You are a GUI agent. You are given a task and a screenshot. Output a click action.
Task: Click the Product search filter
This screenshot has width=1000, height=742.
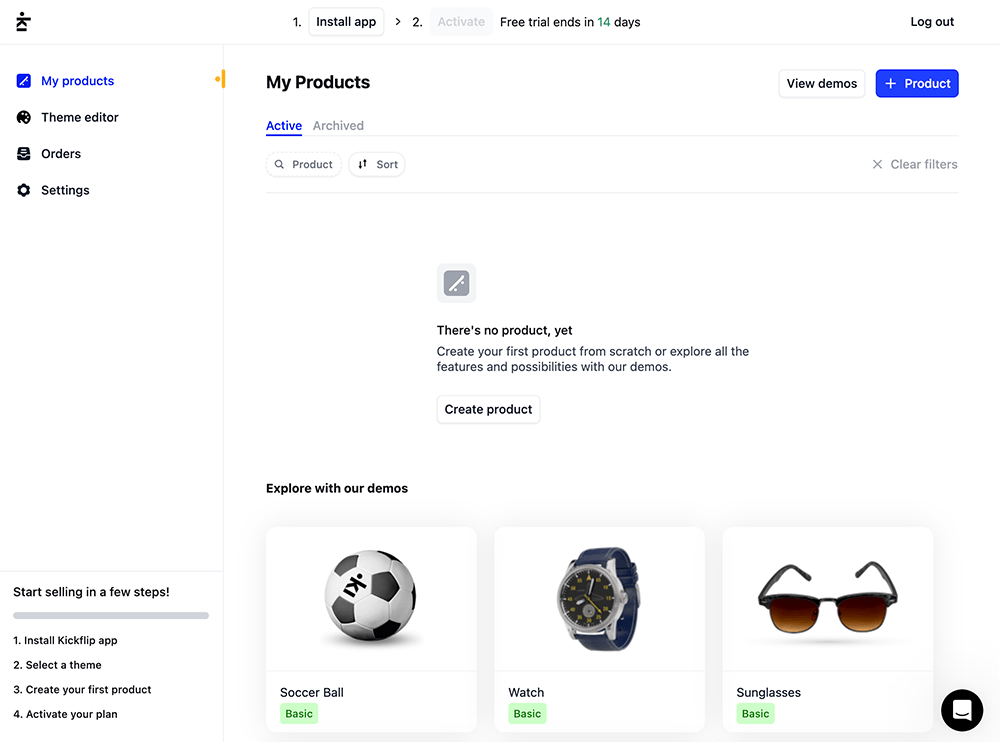point(303,164)
